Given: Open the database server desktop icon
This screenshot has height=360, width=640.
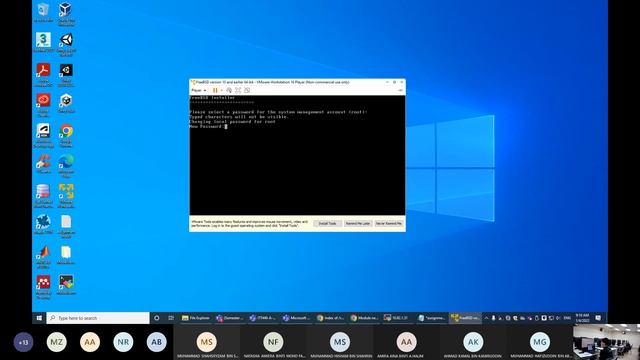Looking at the screenshot, I should coord(43,196).
